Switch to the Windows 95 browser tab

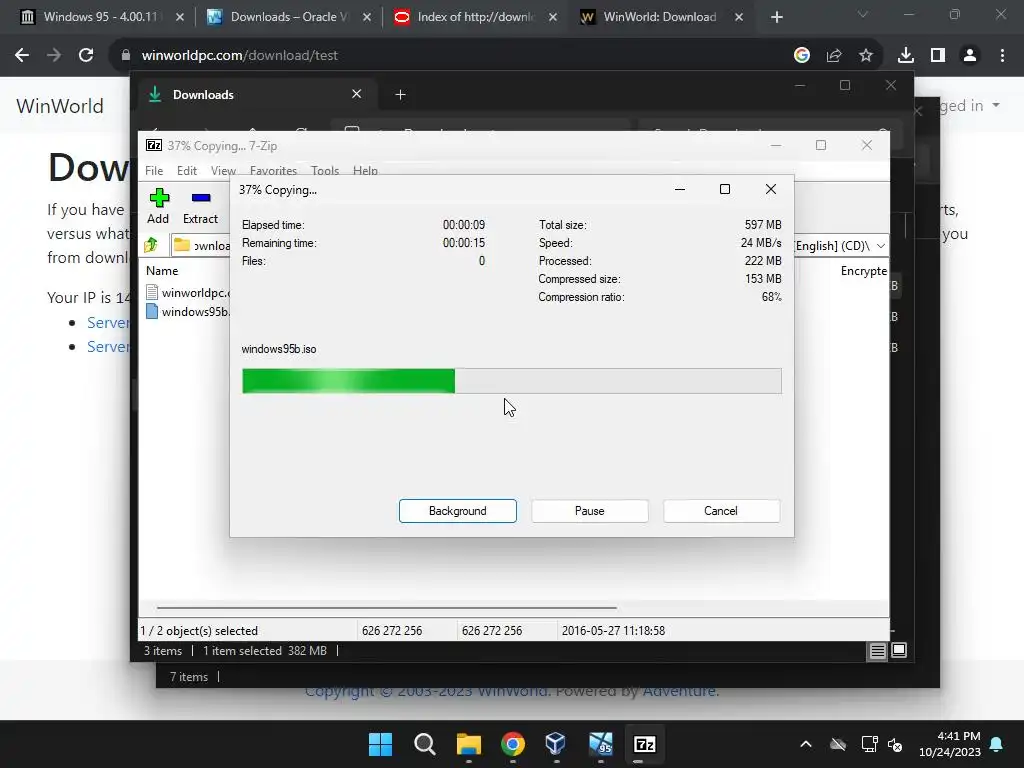tap(100, 17)
